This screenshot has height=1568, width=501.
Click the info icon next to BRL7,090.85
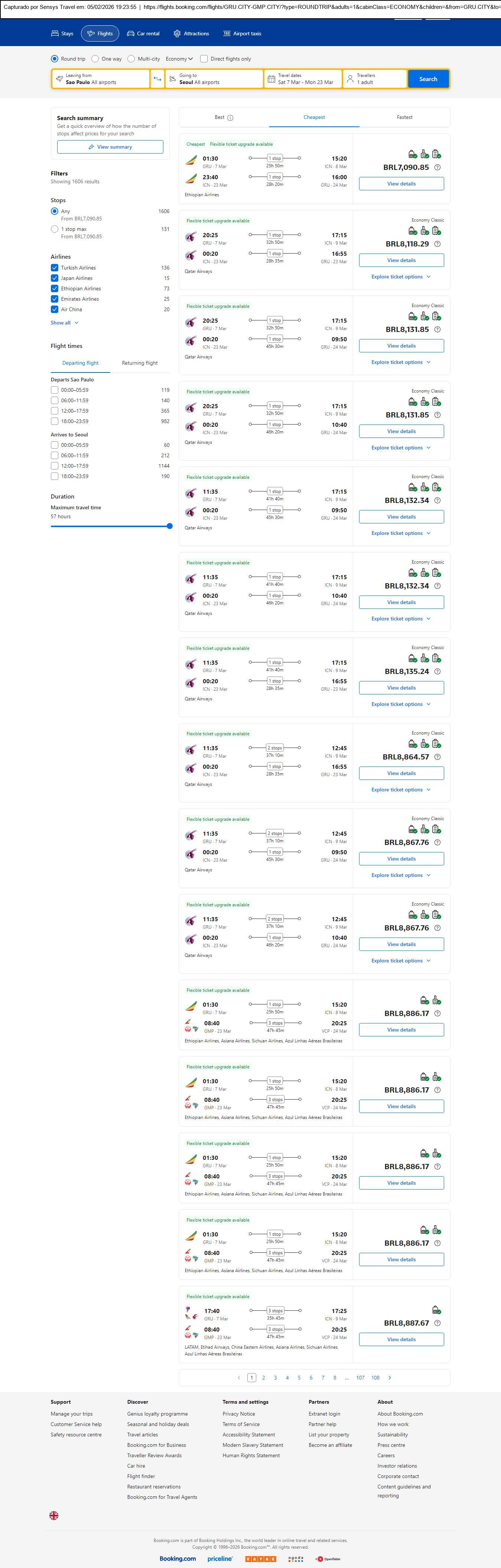click(x=437, y=167)
